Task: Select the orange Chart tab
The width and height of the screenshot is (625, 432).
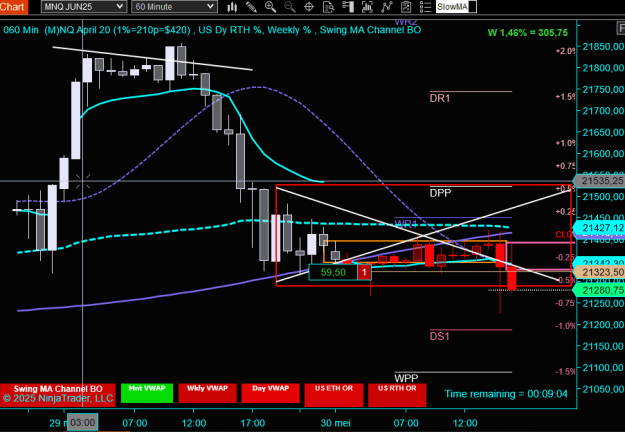Action: [14, 7]
